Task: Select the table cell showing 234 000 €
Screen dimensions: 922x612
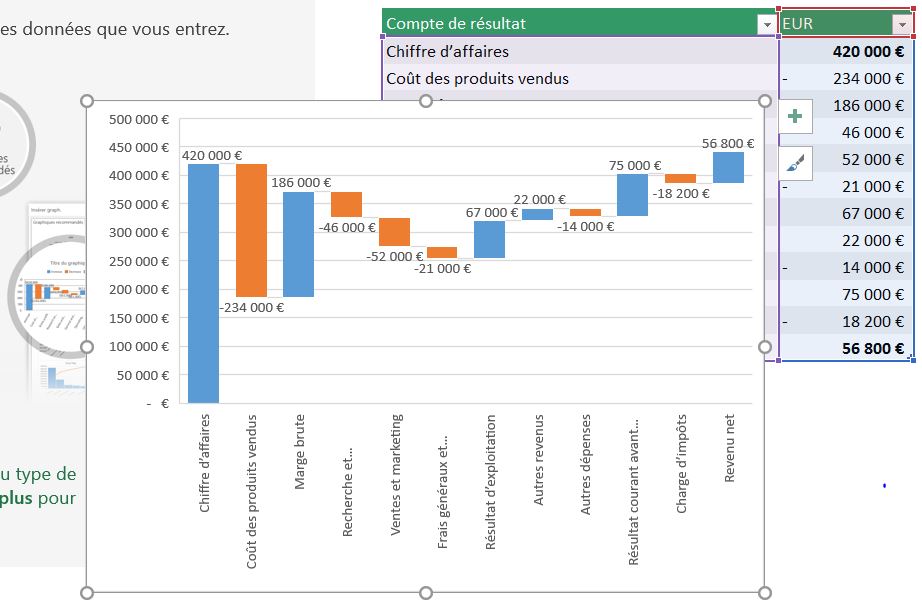Action: 847,78
